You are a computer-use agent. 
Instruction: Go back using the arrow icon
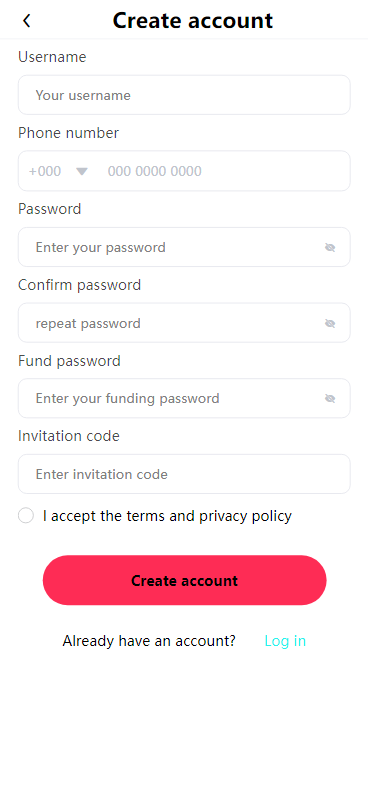pos(26,21)
